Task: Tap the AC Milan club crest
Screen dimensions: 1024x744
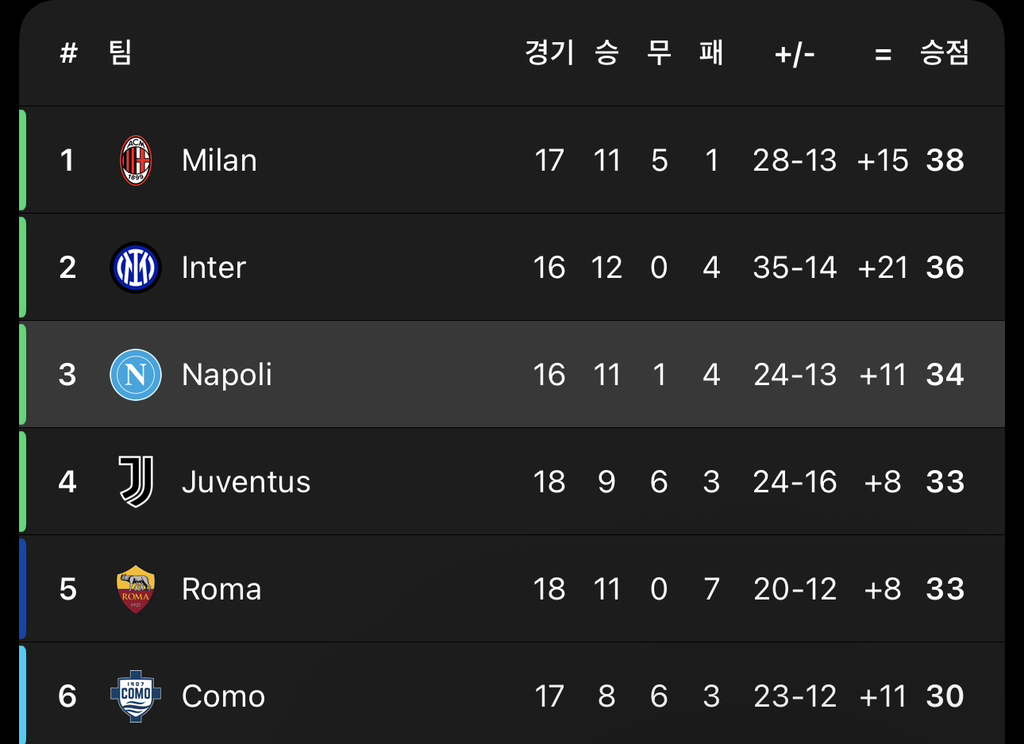Action: [136, 161]
